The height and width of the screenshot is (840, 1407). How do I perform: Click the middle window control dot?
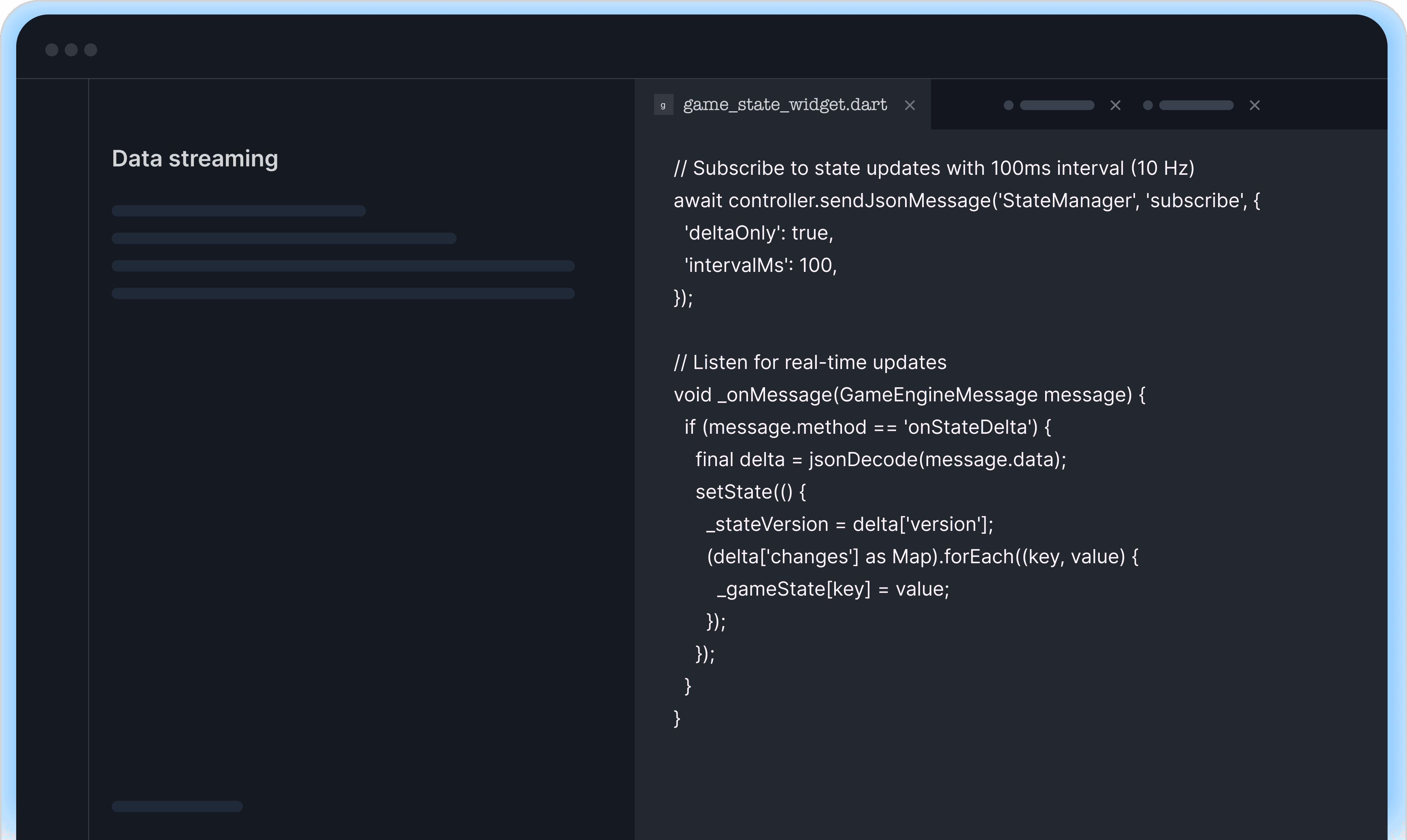(x=71, y=50)
